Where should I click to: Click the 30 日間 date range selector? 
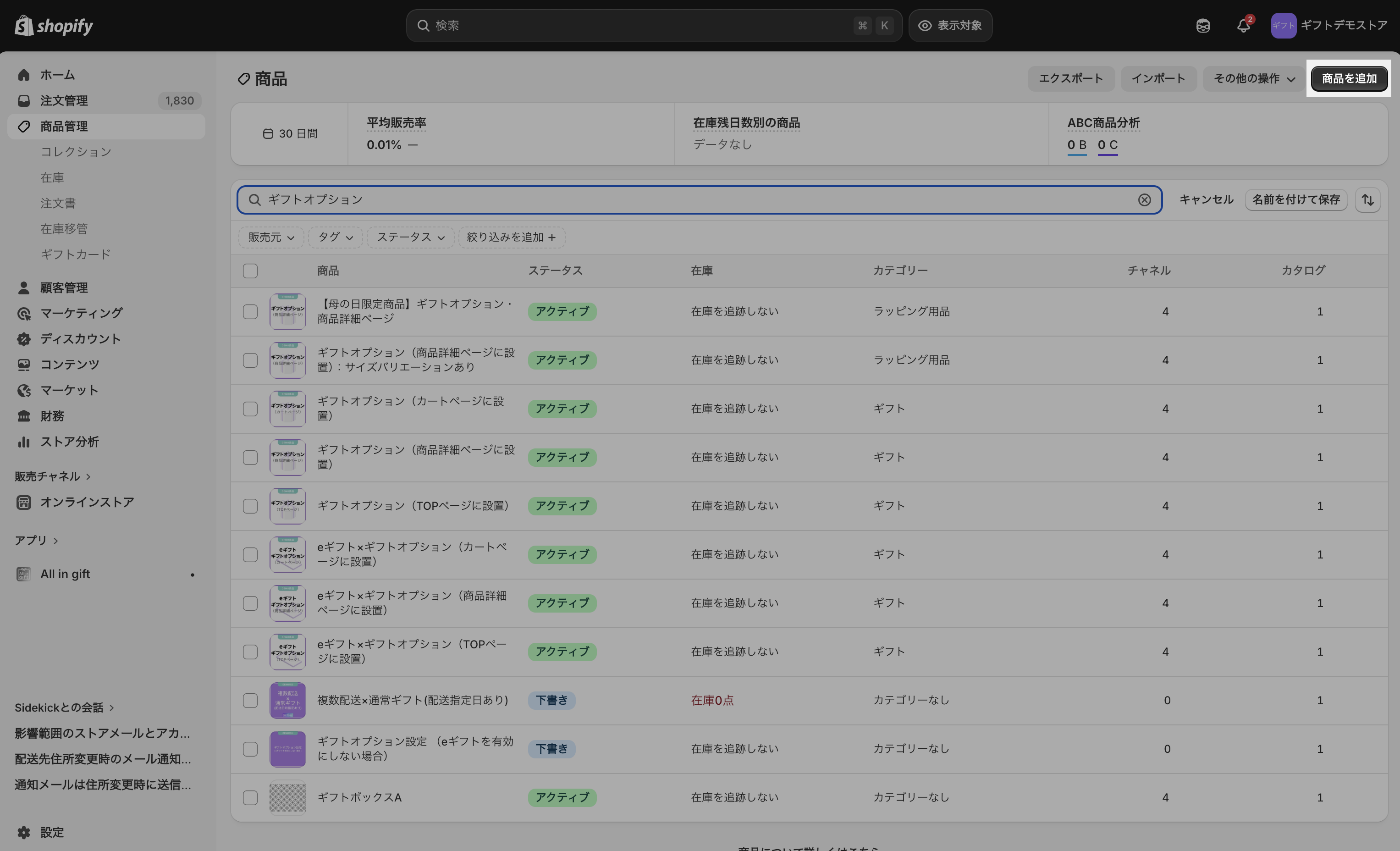(x=290, y=133)
